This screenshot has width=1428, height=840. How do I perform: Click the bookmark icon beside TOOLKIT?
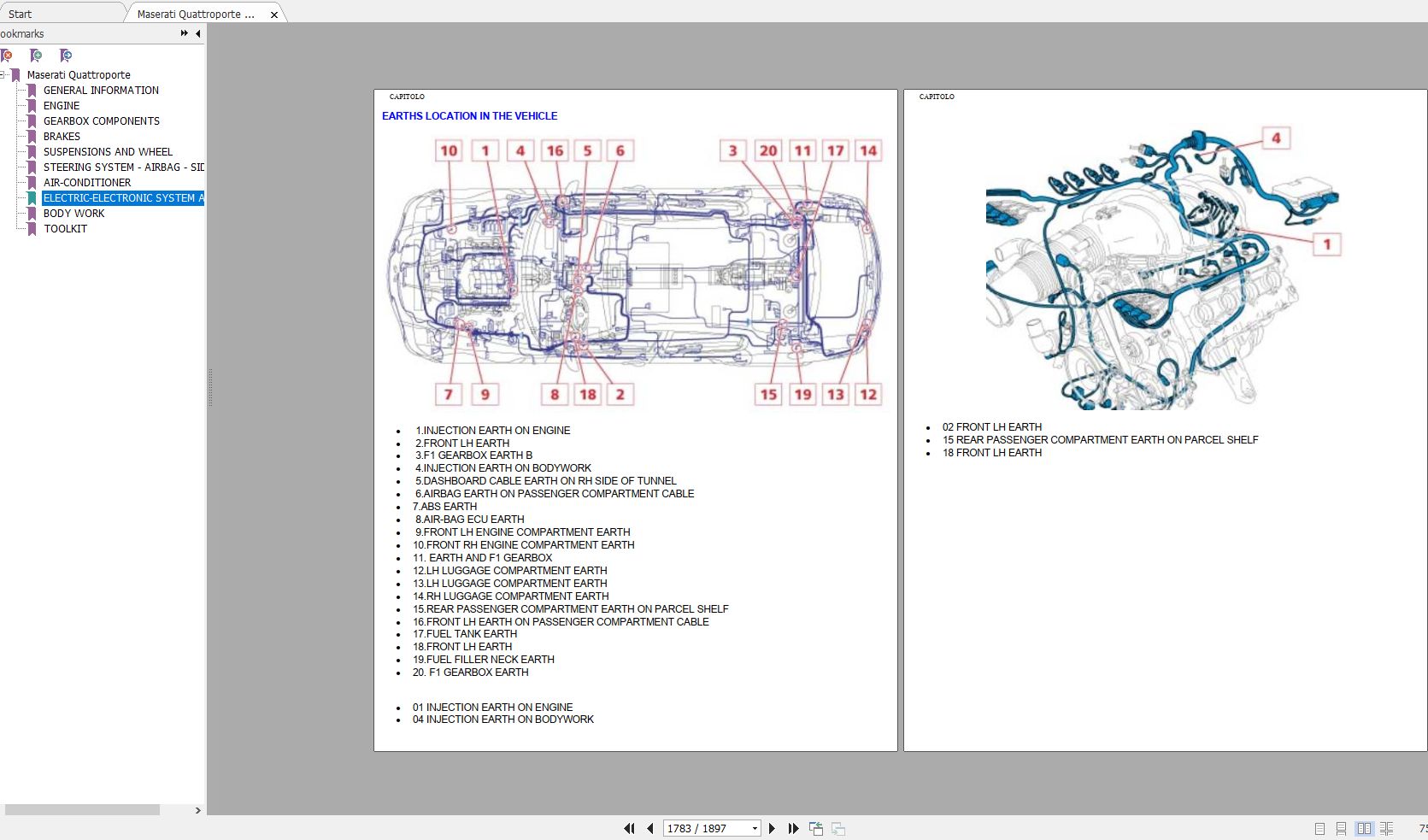[x=32, y=229]
